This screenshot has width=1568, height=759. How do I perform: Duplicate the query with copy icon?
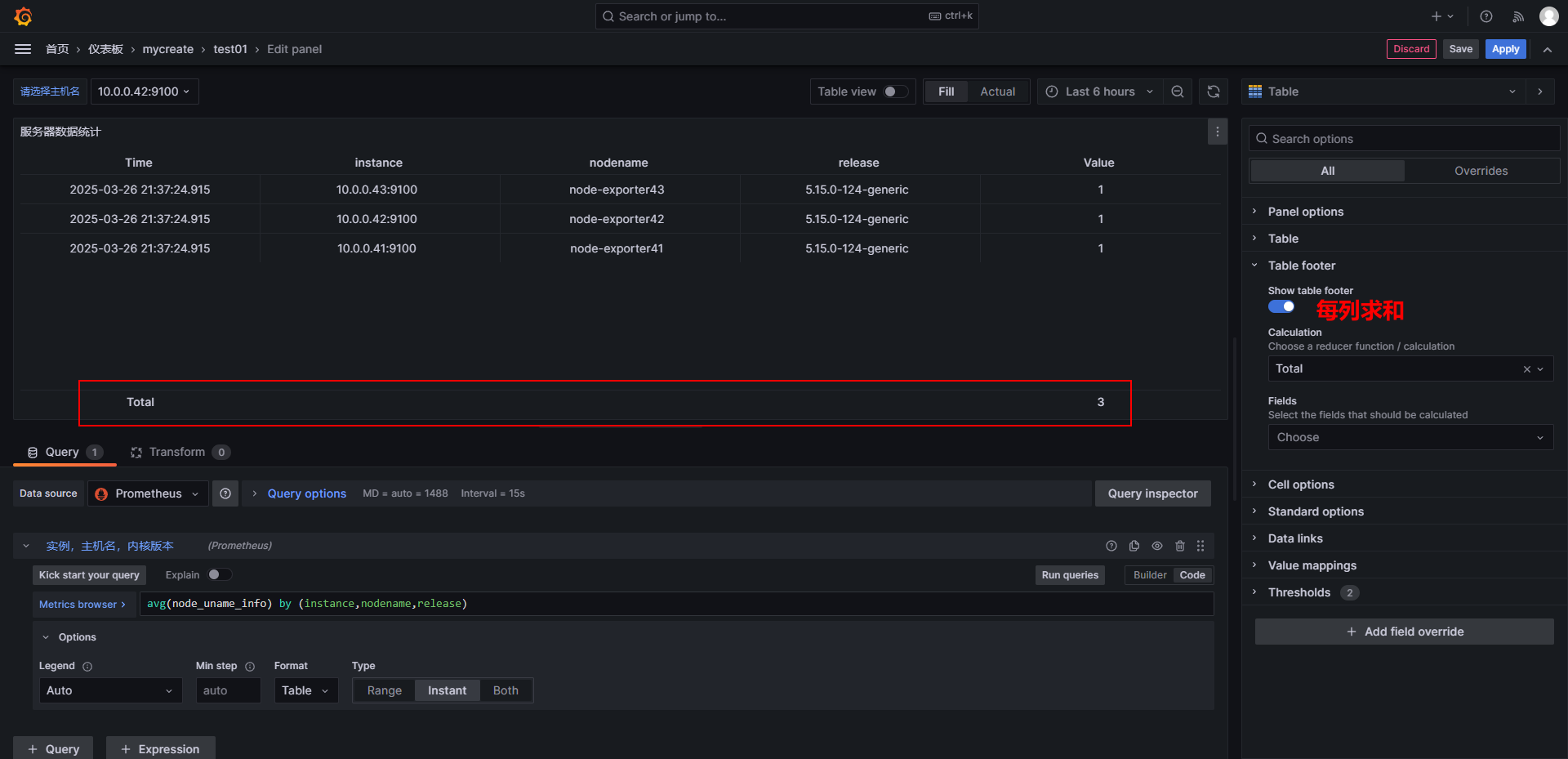1134,546
